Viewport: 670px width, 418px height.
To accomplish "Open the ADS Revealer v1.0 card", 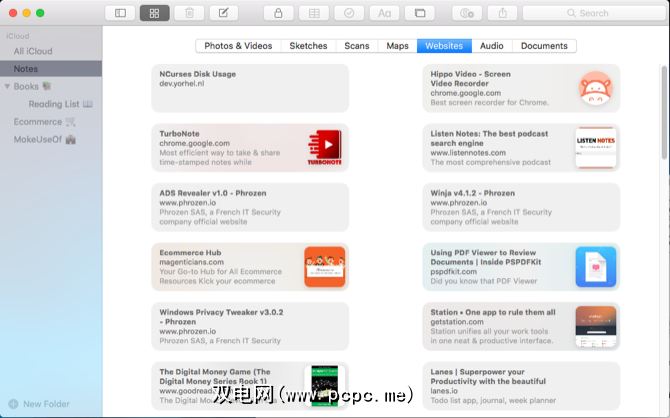I will coord(250,207).
